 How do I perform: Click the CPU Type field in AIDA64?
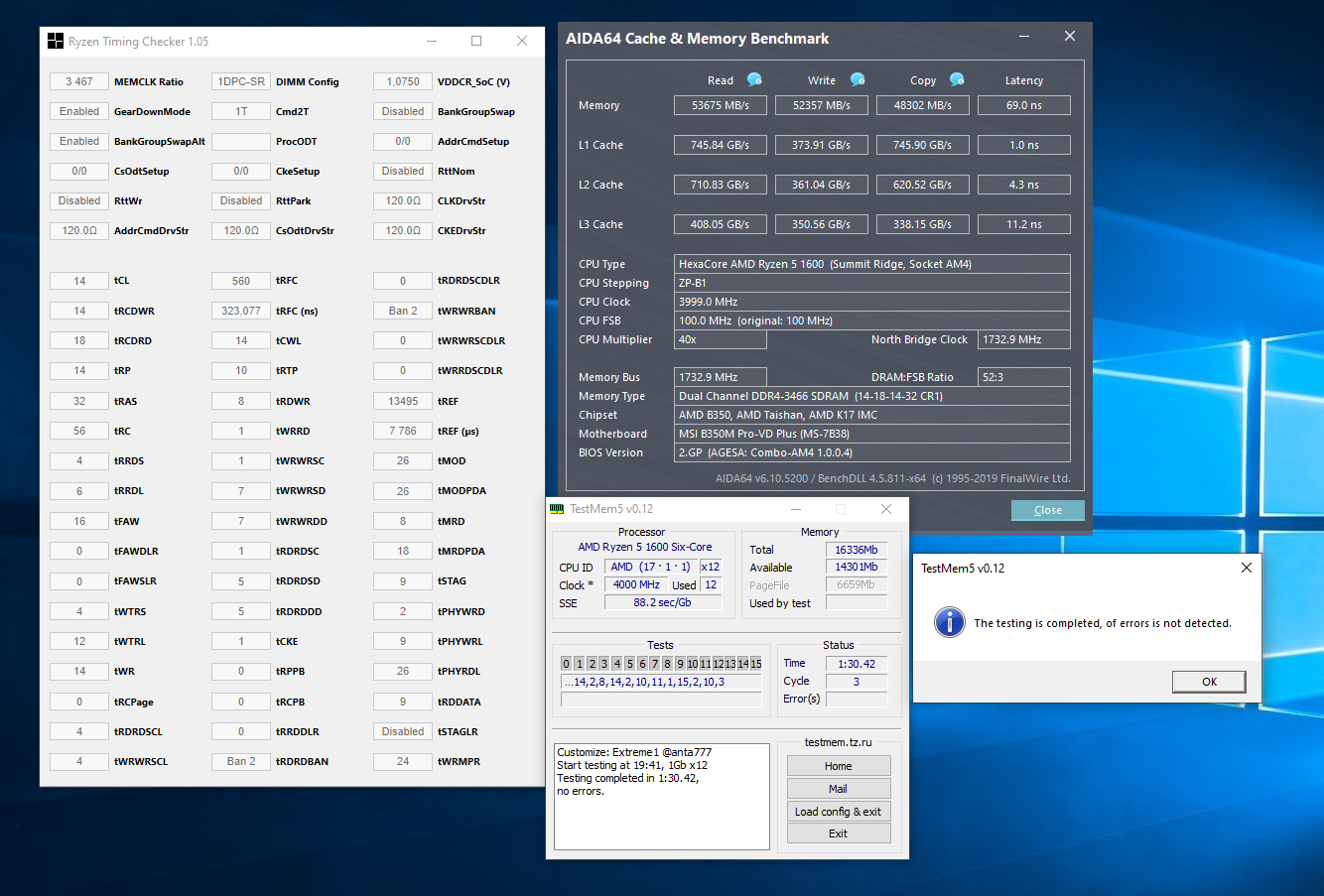point(872,264)
